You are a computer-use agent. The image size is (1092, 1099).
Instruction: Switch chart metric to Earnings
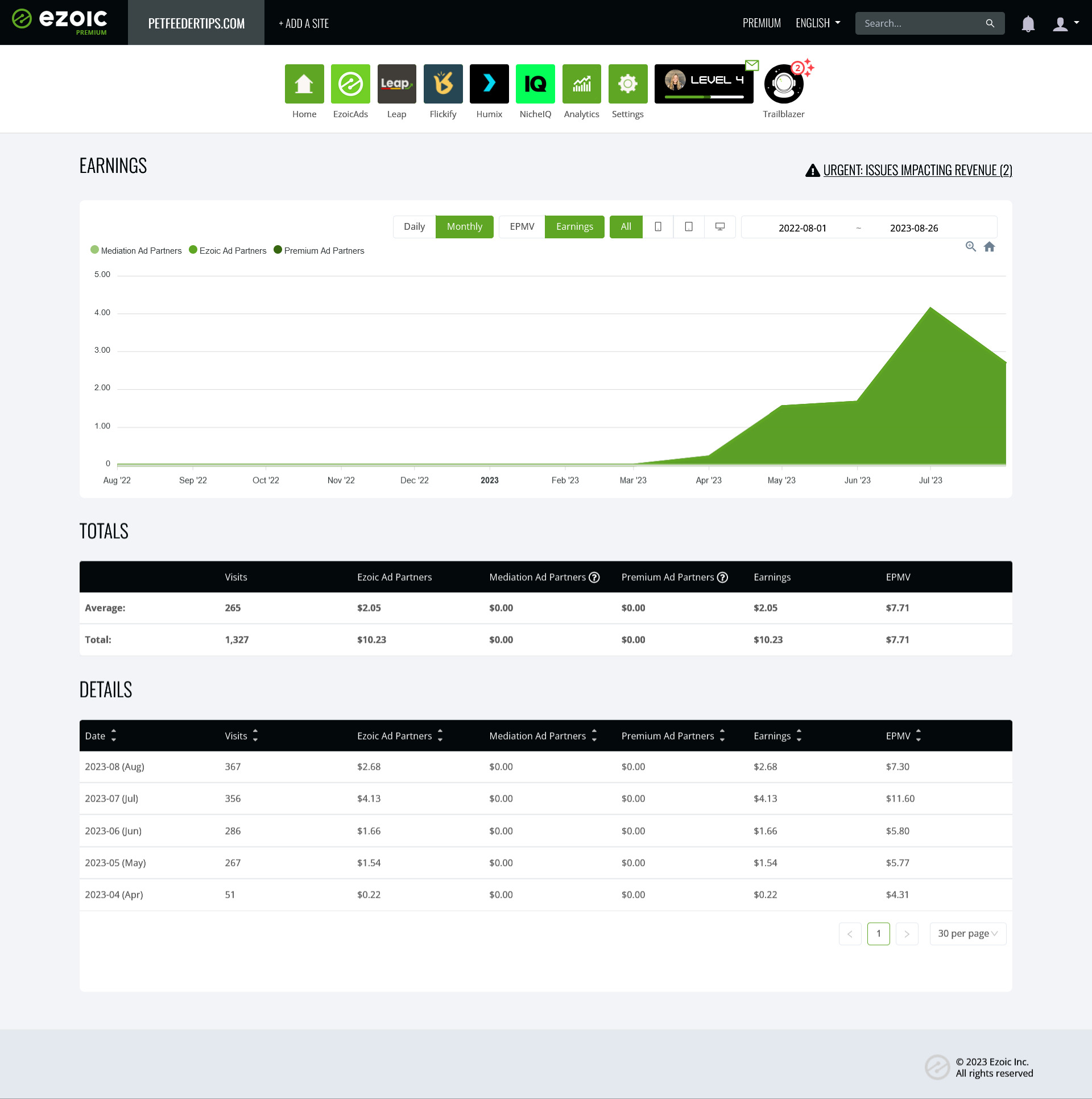[574, 227]
